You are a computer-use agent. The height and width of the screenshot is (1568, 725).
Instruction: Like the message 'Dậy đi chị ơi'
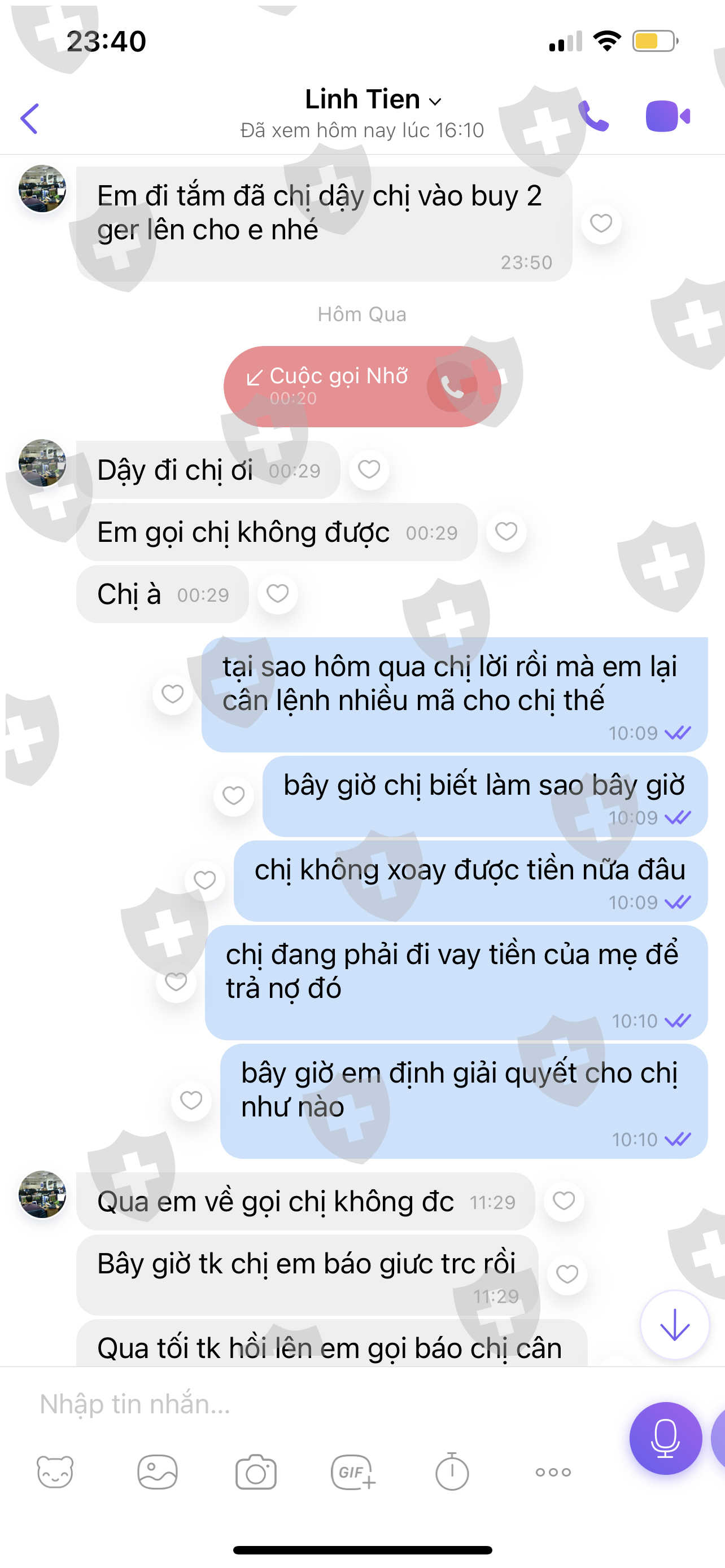click(369, 469)
